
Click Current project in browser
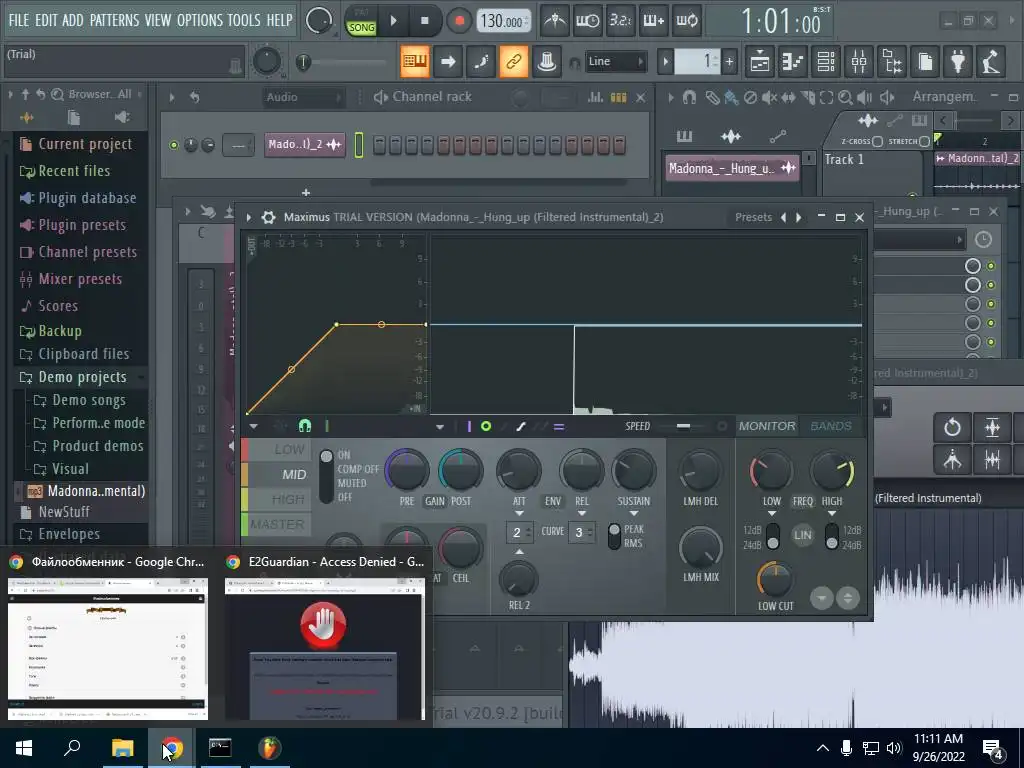click(85, 144)
